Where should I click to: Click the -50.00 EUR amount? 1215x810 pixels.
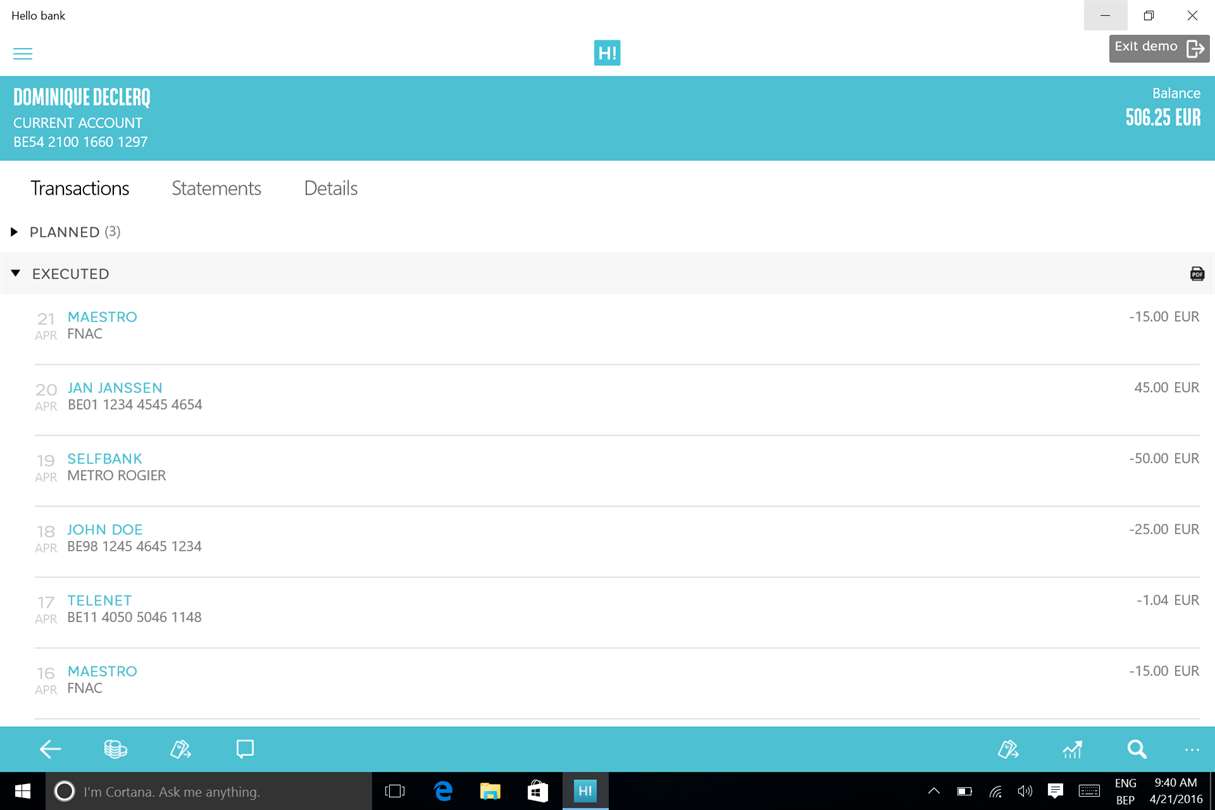[1164, 459]
